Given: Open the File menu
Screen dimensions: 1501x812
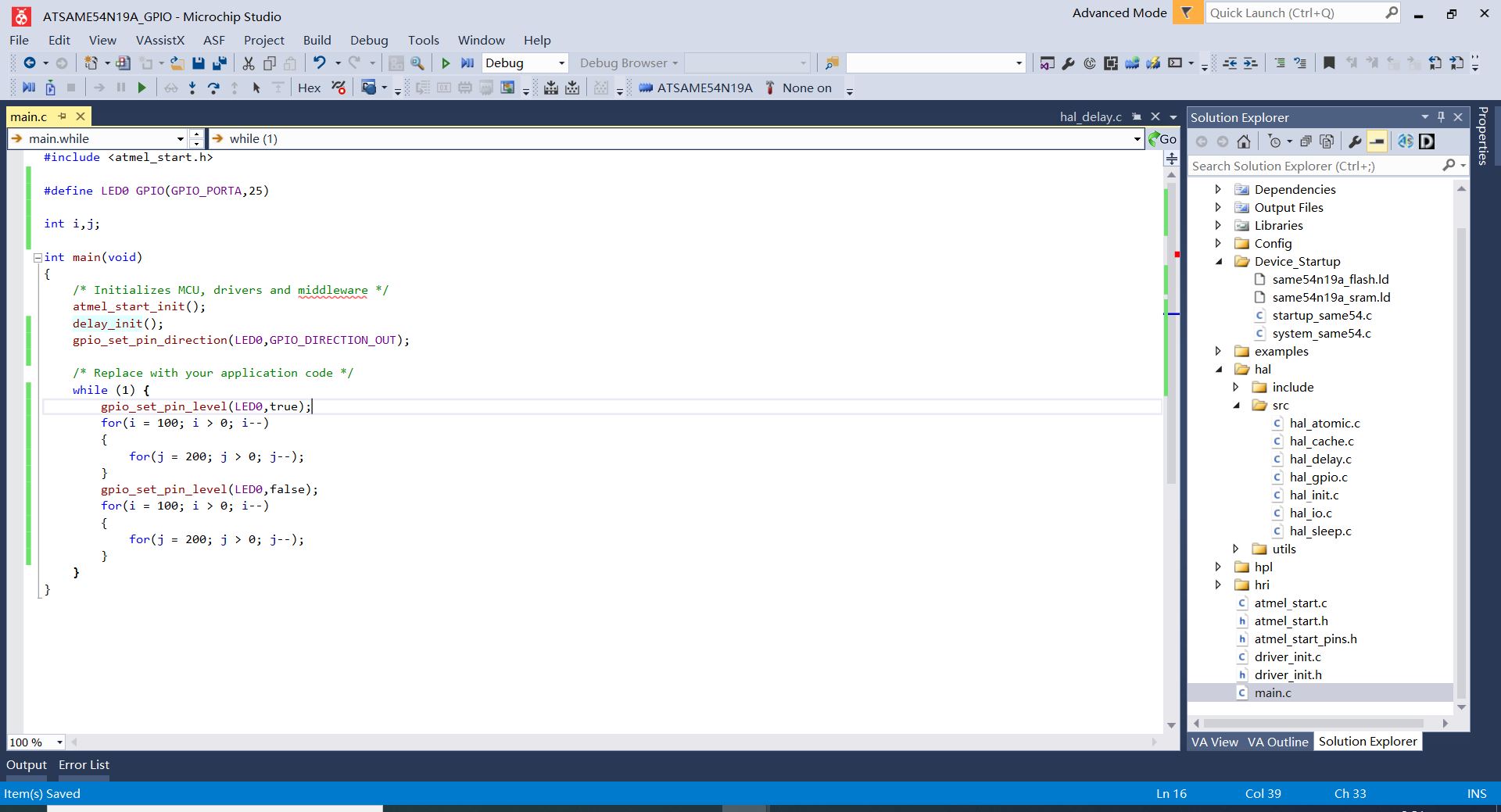Looking at the screenshot, I should point(20,40).
